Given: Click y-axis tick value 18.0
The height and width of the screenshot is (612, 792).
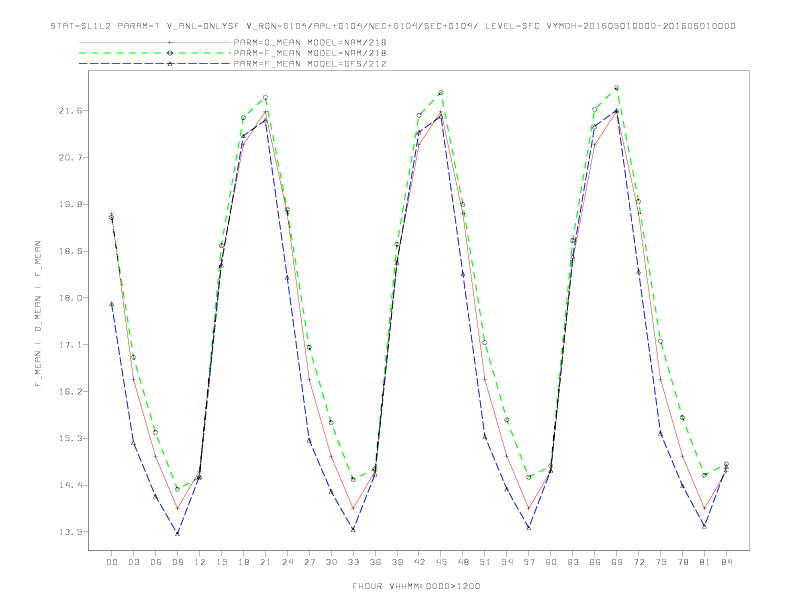Looking at the screenshot, I should (71, 298).
